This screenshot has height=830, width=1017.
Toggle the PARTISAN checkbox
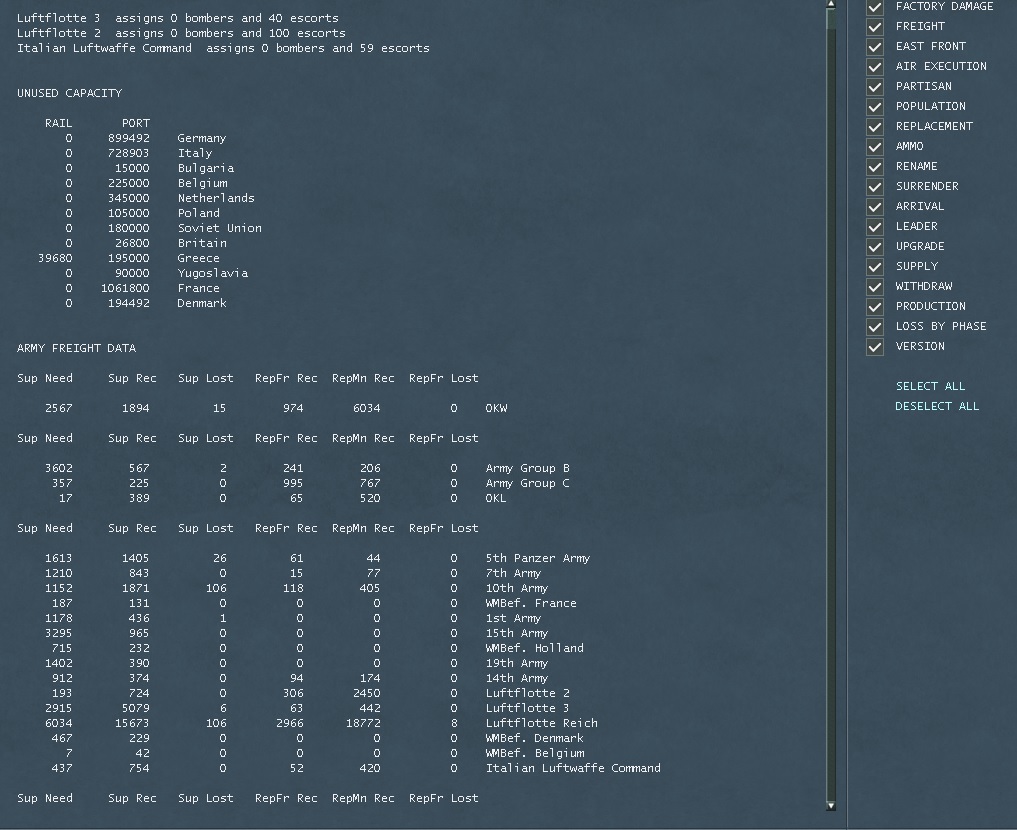point(875,87)
